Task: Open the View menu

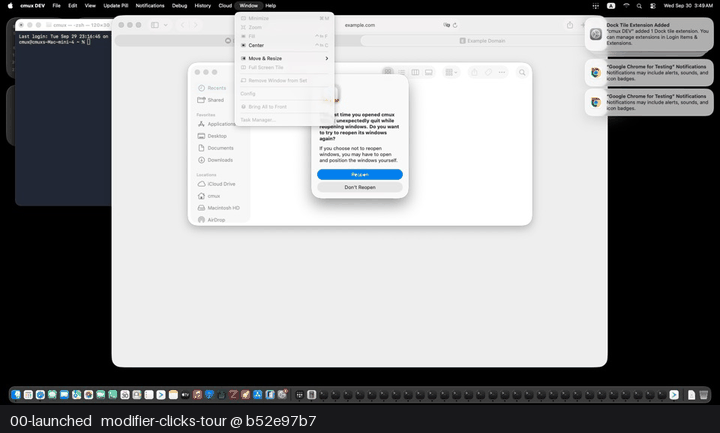Action: [x=90, y=6]
